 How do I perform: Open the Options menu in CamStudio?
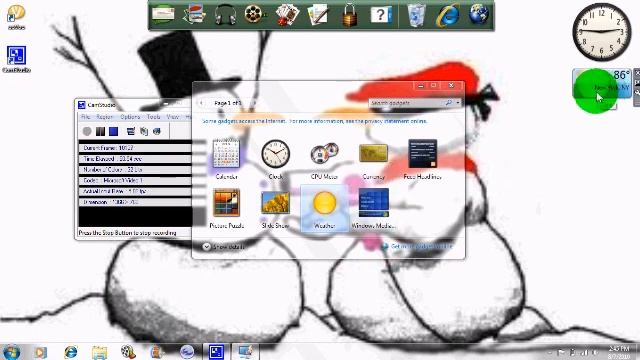[130, 117]
